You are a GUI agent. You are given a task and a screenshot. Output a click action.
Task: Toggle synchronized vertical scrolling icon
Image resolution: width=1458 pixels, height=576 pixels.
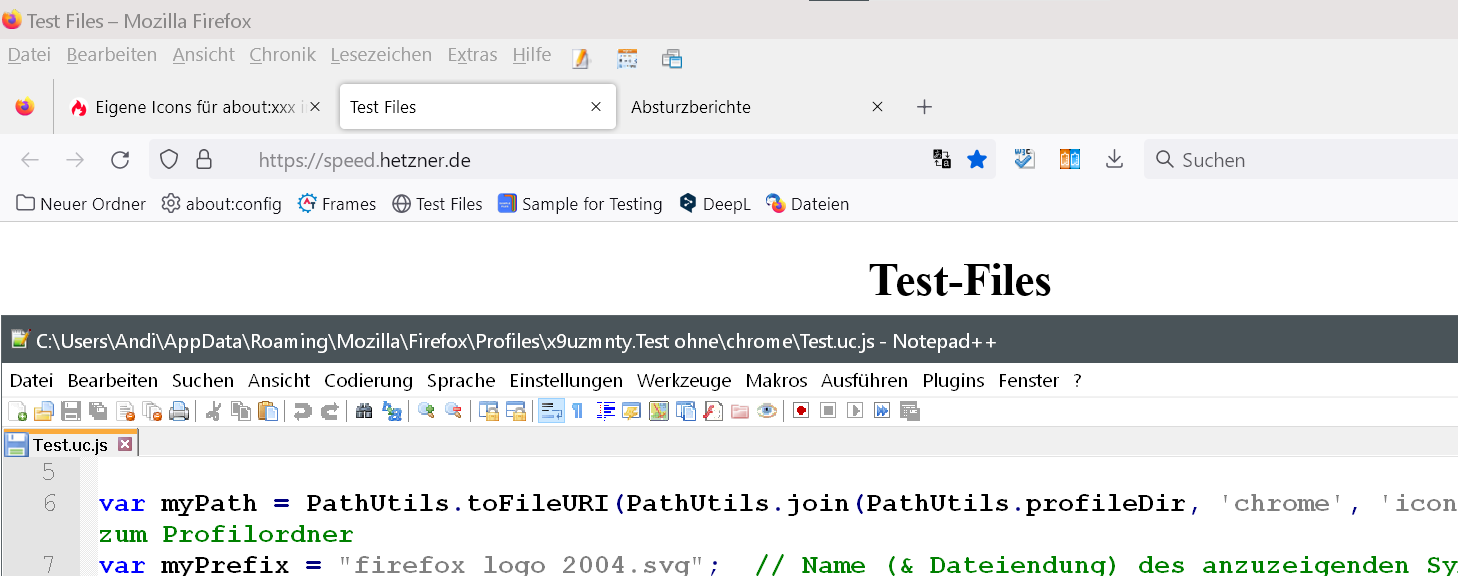pos(489,411)
